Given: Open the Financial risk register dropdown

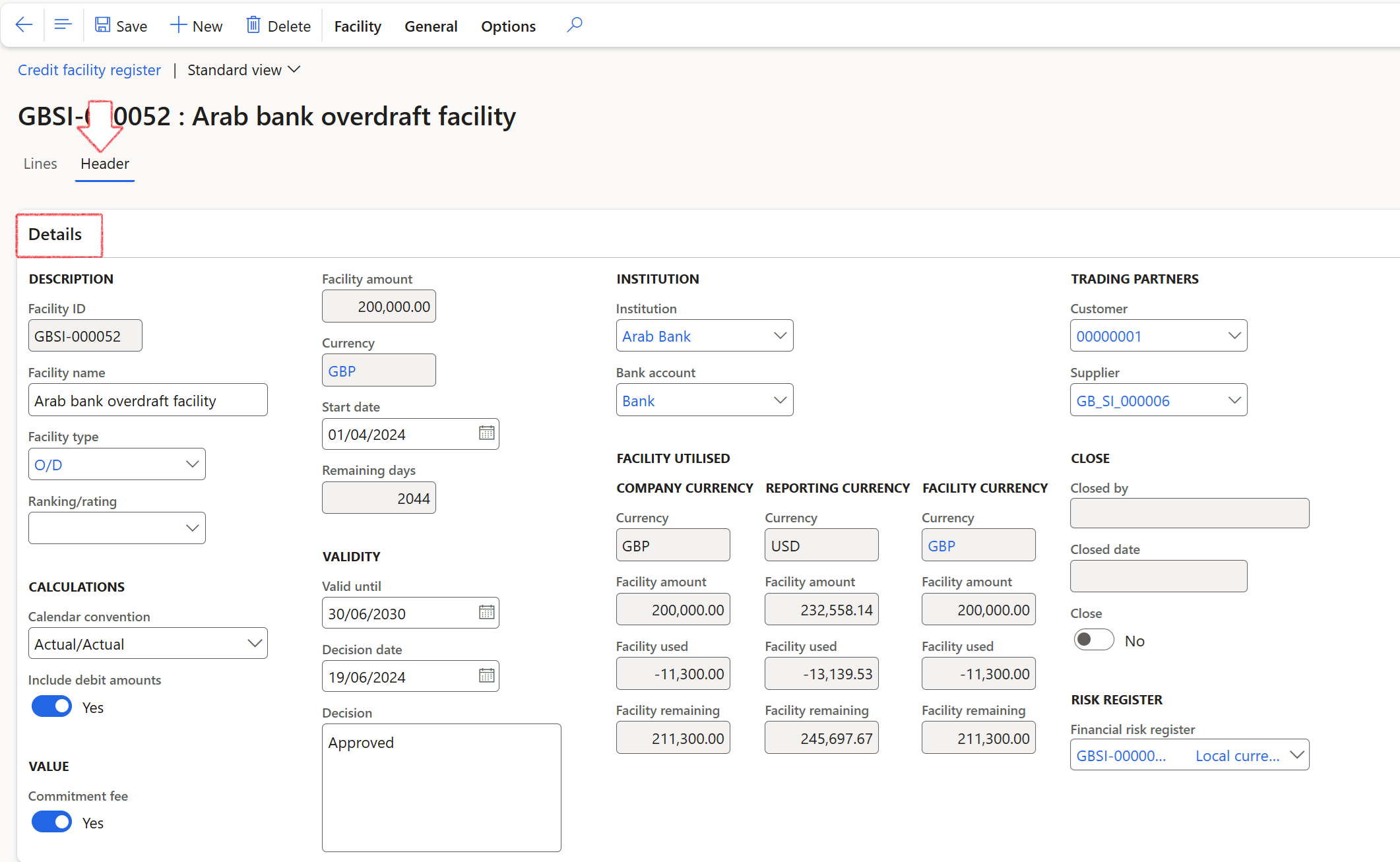Looking at the screenshot, I should pos(1296,755).
